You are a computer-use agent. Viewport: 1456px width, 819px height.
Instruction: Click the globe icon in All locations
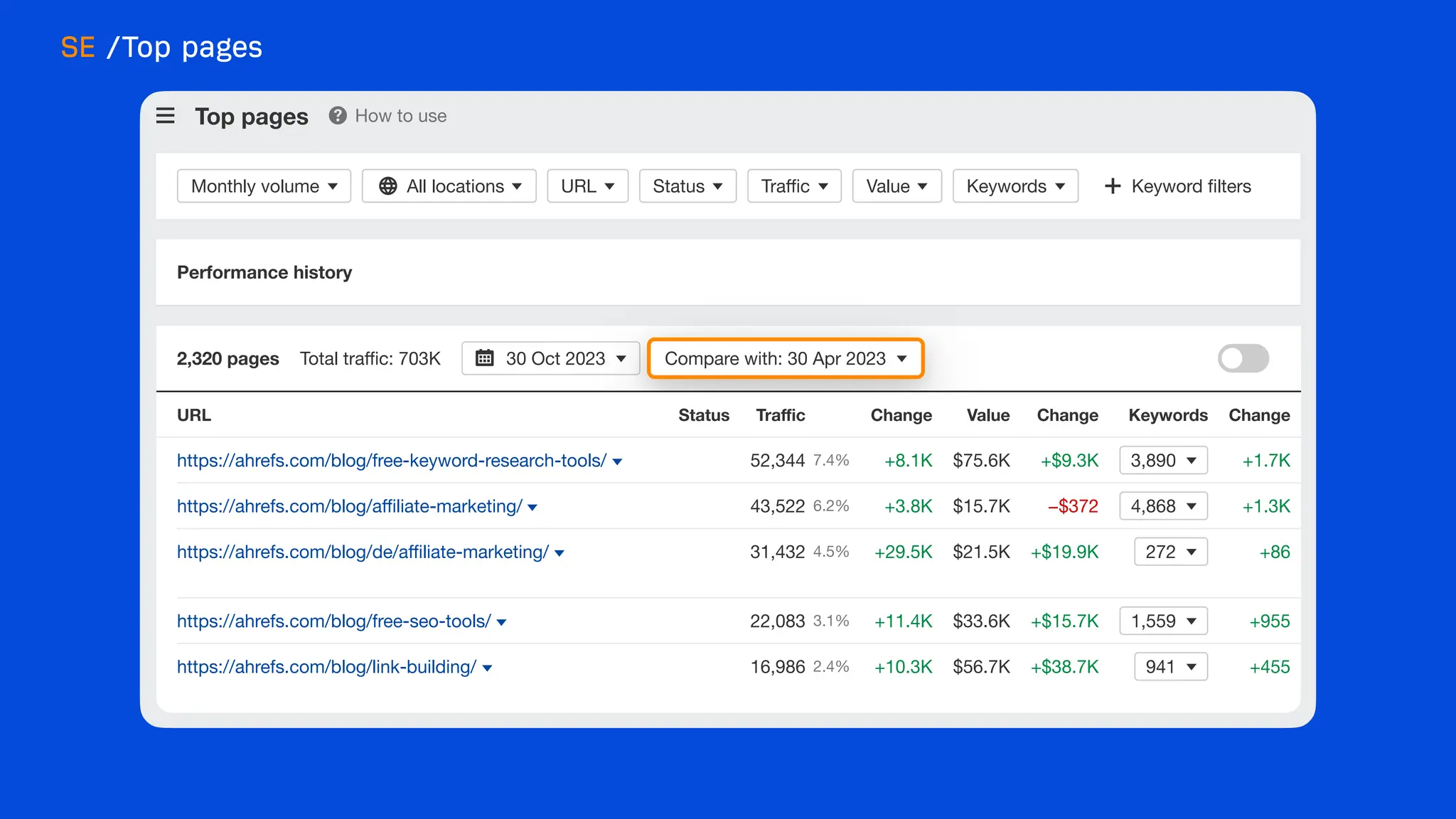pyautogui.click(x=388, y=186)
